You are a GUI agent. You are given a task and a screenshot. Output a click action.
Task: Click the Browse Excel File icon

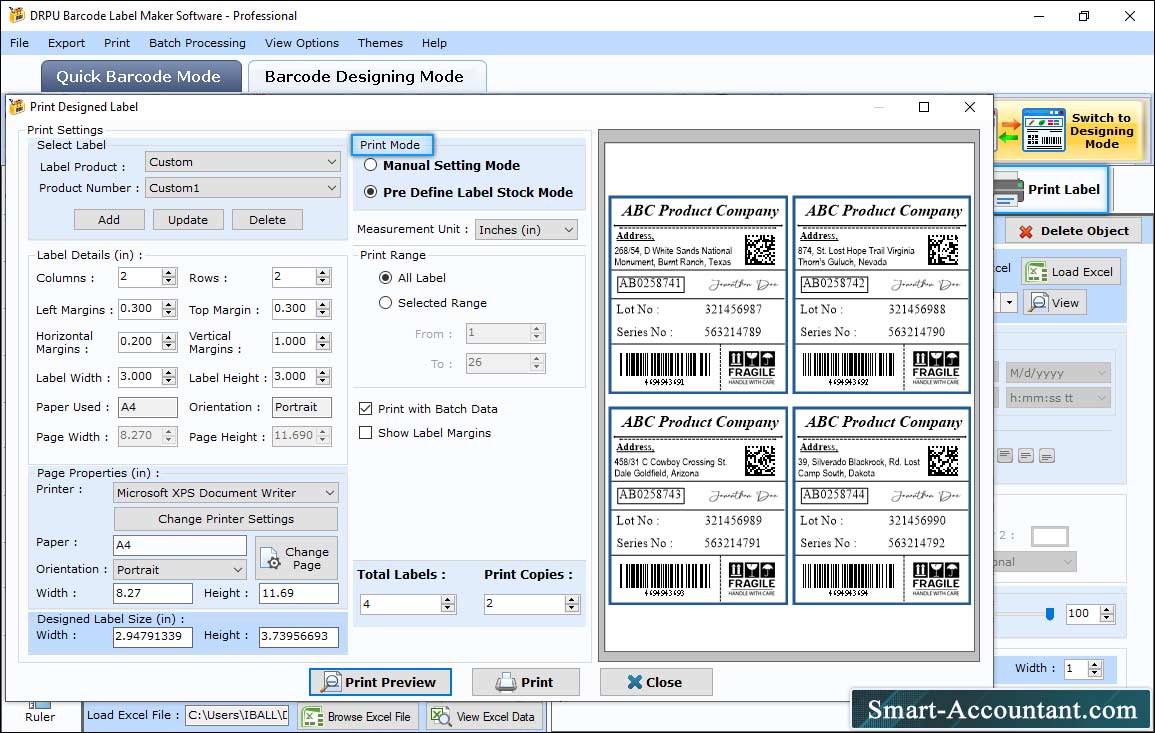coord(313,717)
